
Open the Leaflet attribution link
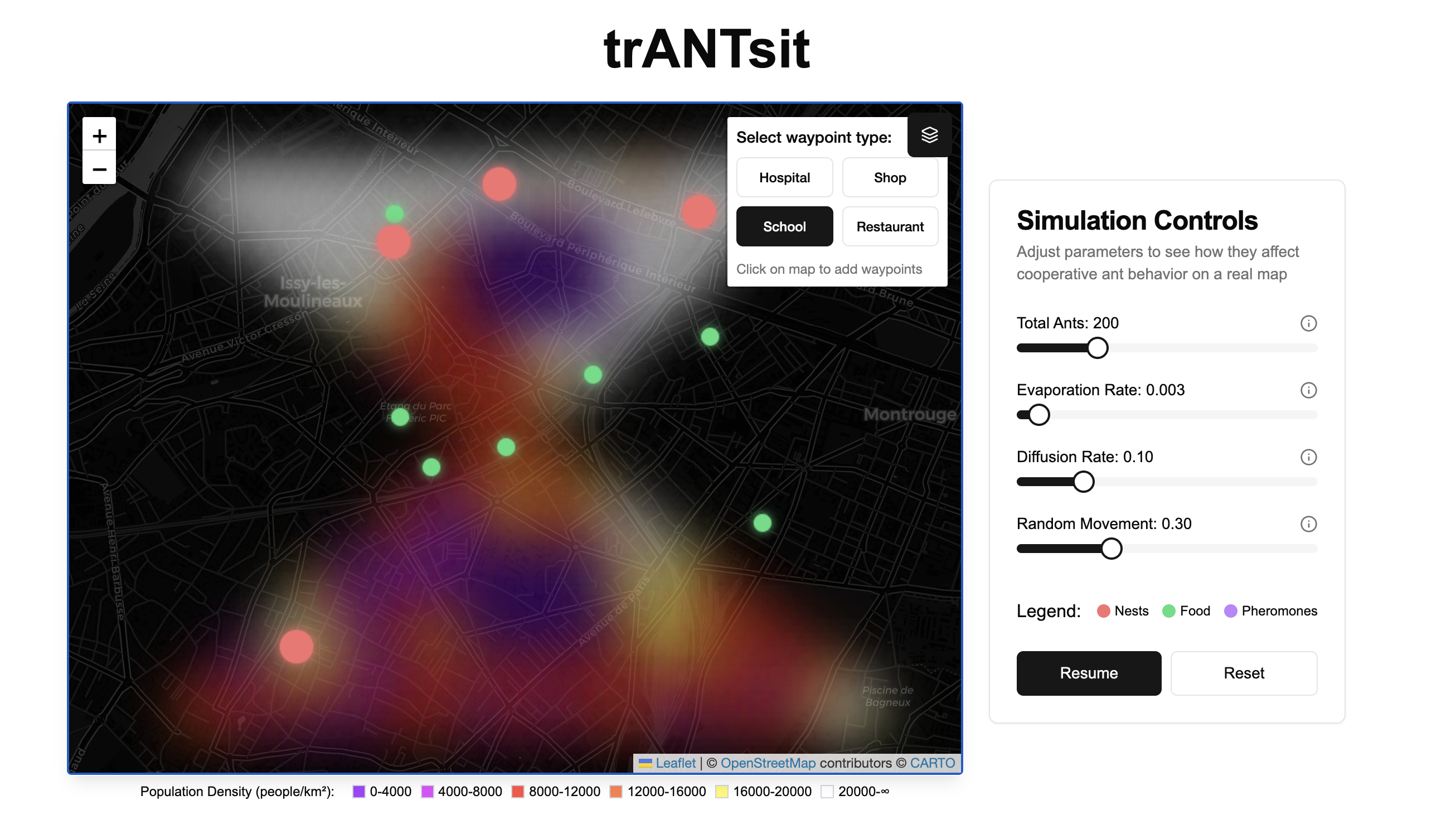click(x=675, y=763)
